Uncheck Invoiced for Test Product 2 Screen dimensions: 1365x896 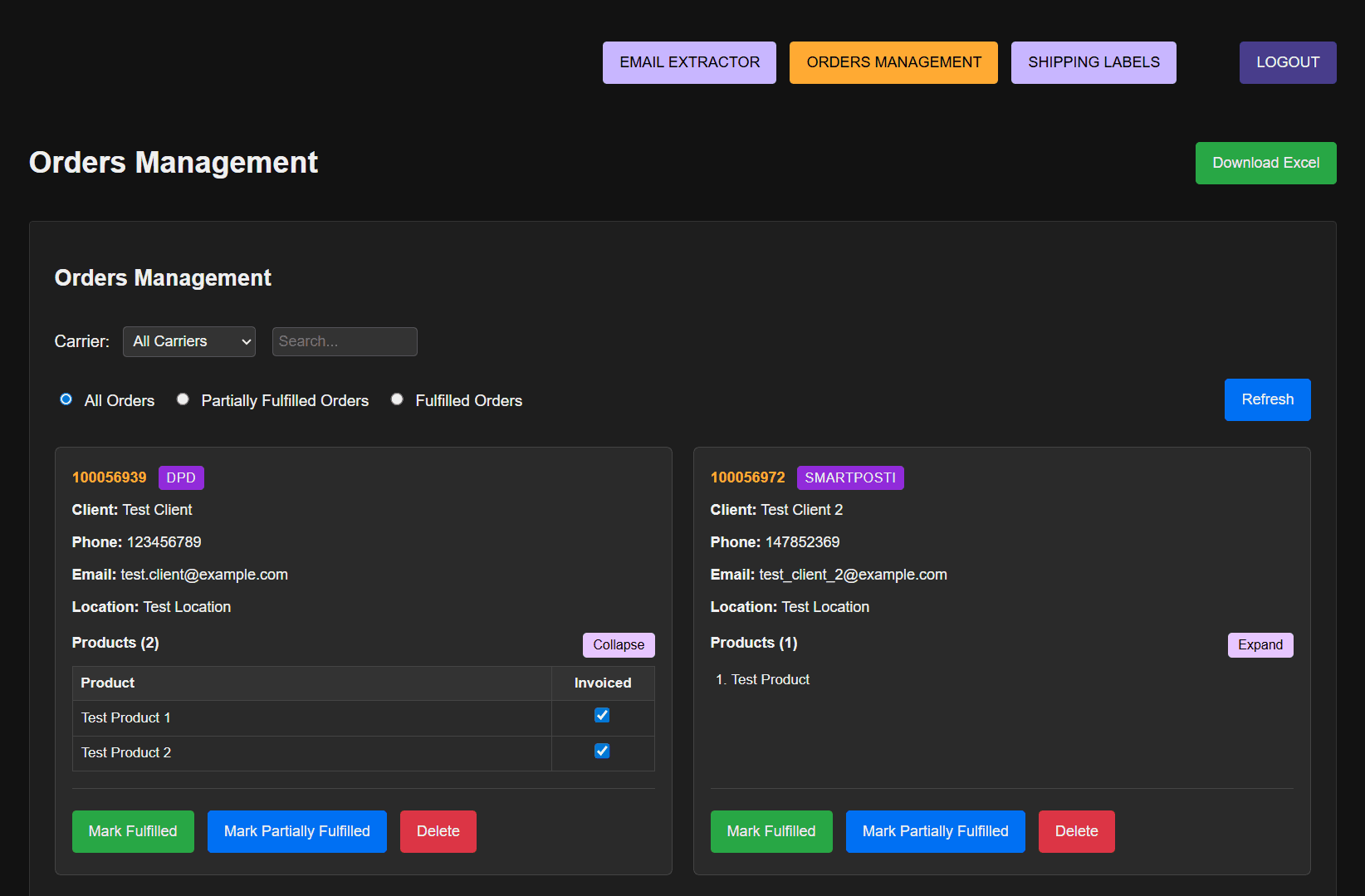(x=601, y=751)
